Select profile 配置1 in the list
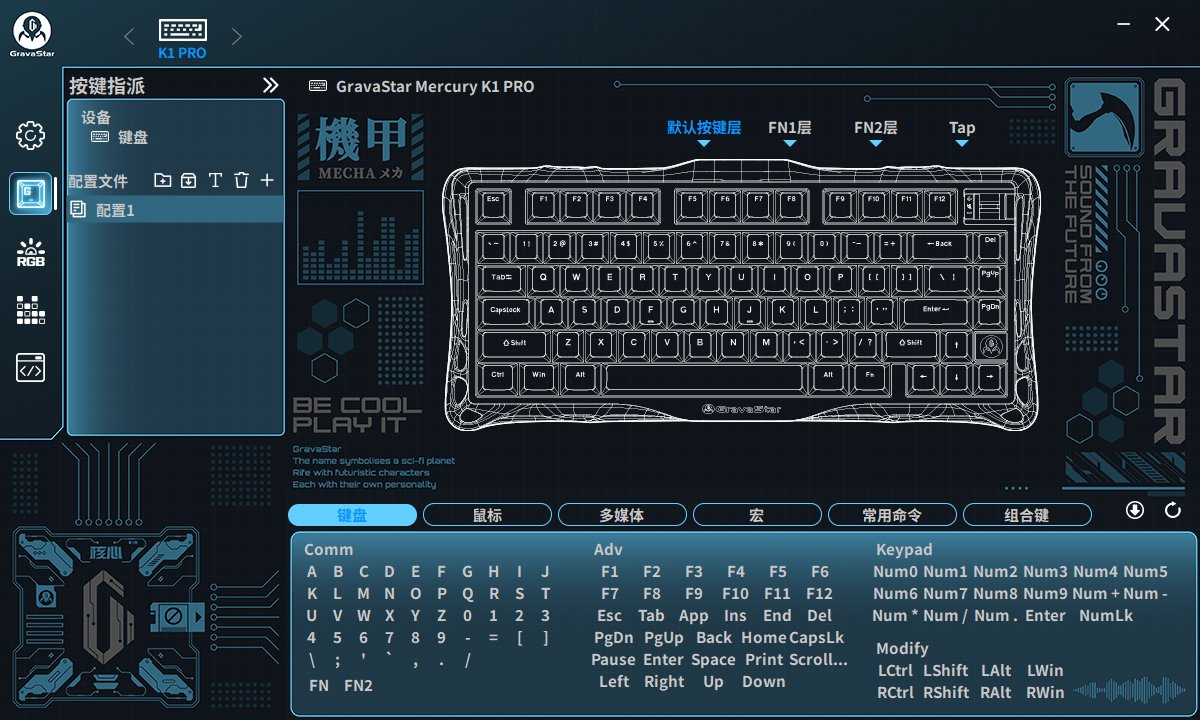1200x720 pixels. tap(176, 210)
